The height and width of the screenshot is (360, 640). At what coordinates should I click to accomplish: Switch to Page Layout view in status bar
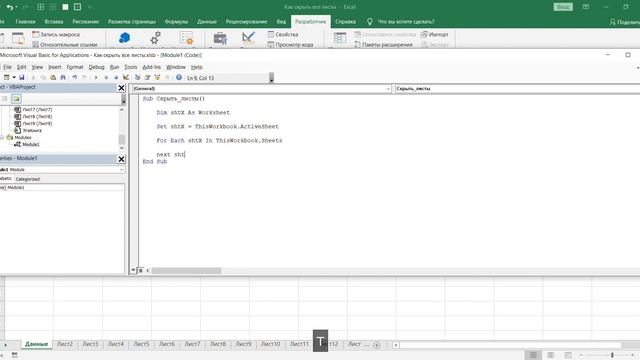(550, 355)
